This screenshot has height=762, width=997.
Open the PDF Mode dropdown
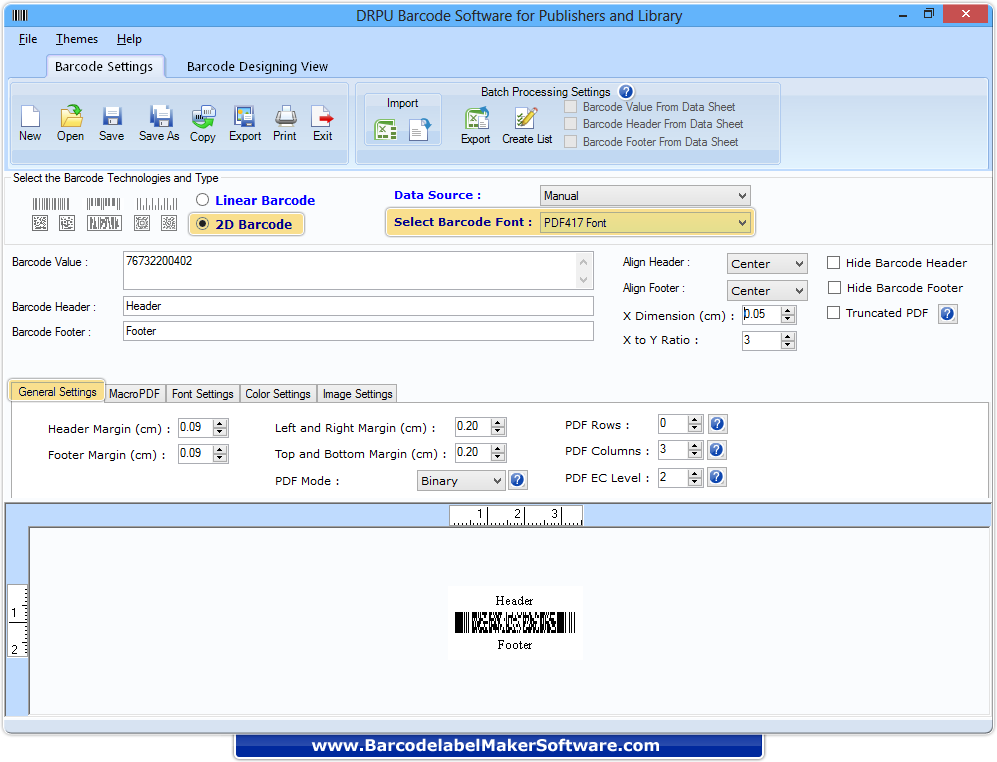point(461,481)
